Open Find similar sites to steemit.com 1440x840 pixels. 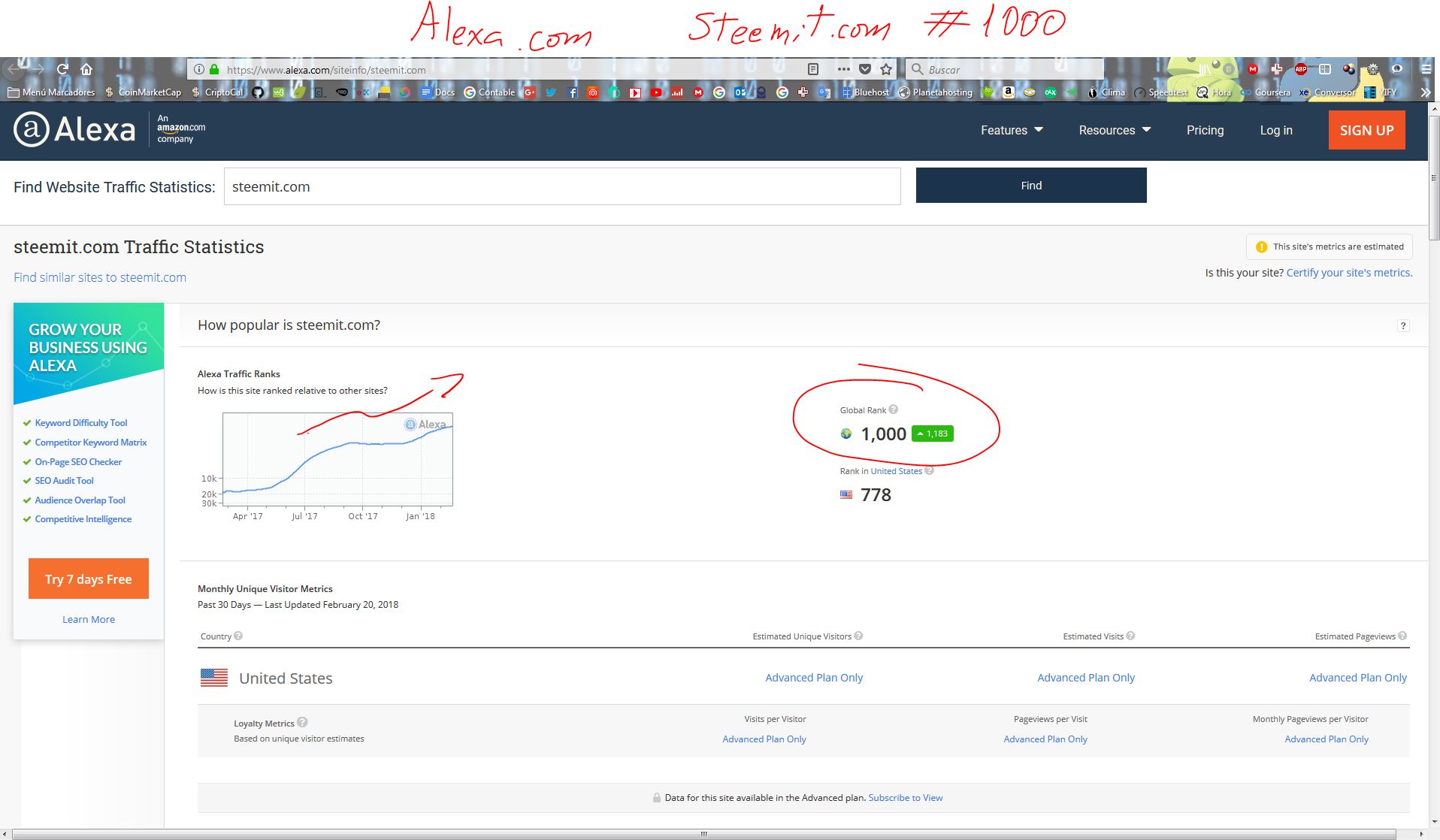click(x=100, y=277)
